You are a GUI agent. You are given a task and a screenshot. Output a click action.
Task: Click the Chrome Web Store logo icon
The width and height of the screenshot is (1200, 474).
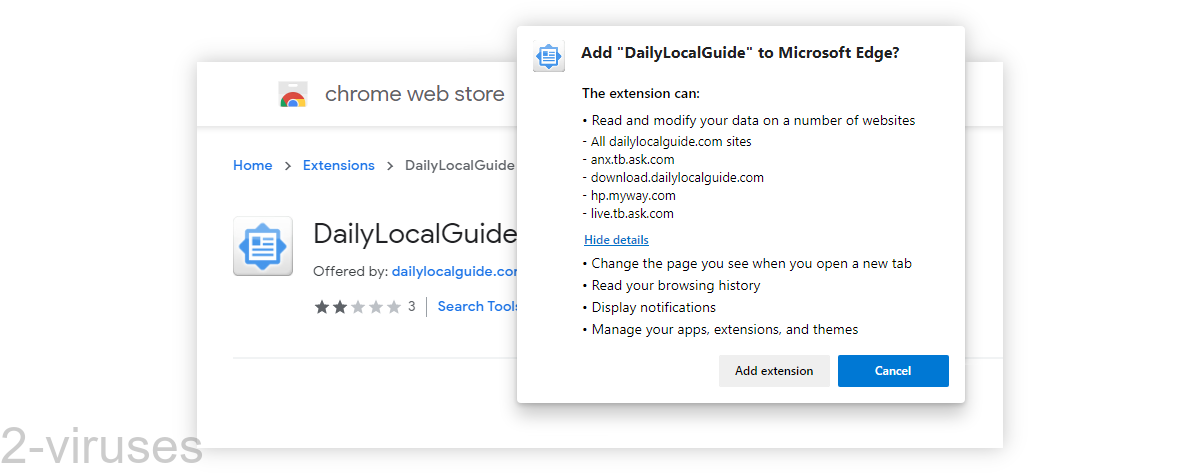(x=292, y=95)
